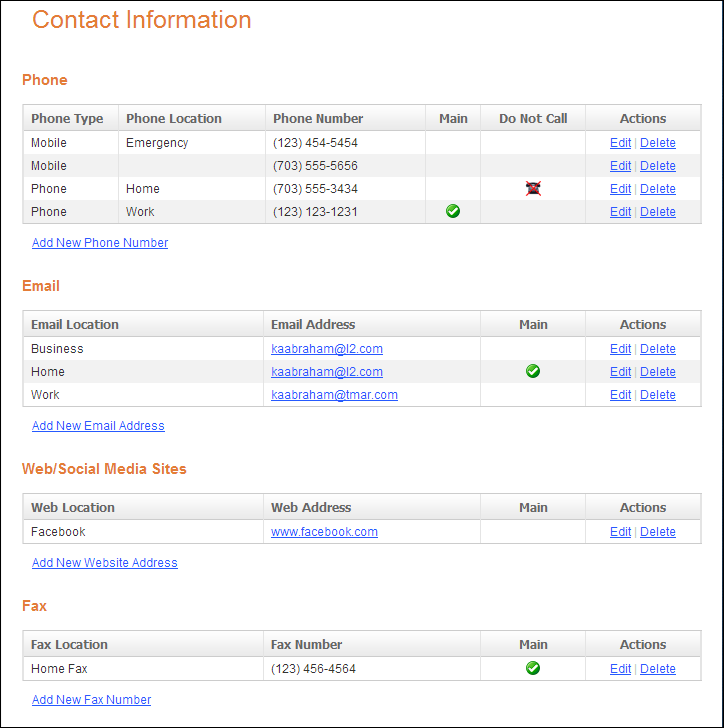The width and height of the screenshot is (724, 728).
Task: Delete Work phone (123) 123-1231
Action: [x=658, y=212]
